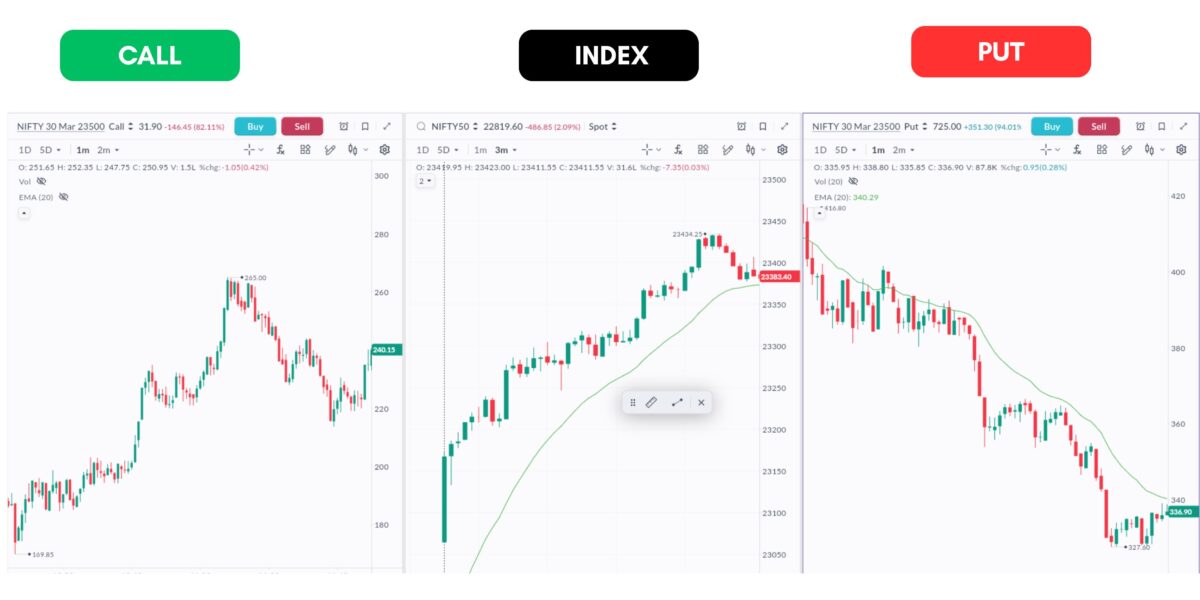Toggle EMA (20) visibility in Call chart

tap(63, 197)
